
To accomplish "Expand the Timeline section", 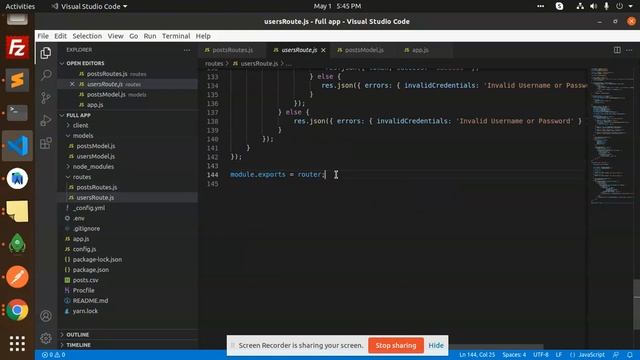I will tap(78, 345).
